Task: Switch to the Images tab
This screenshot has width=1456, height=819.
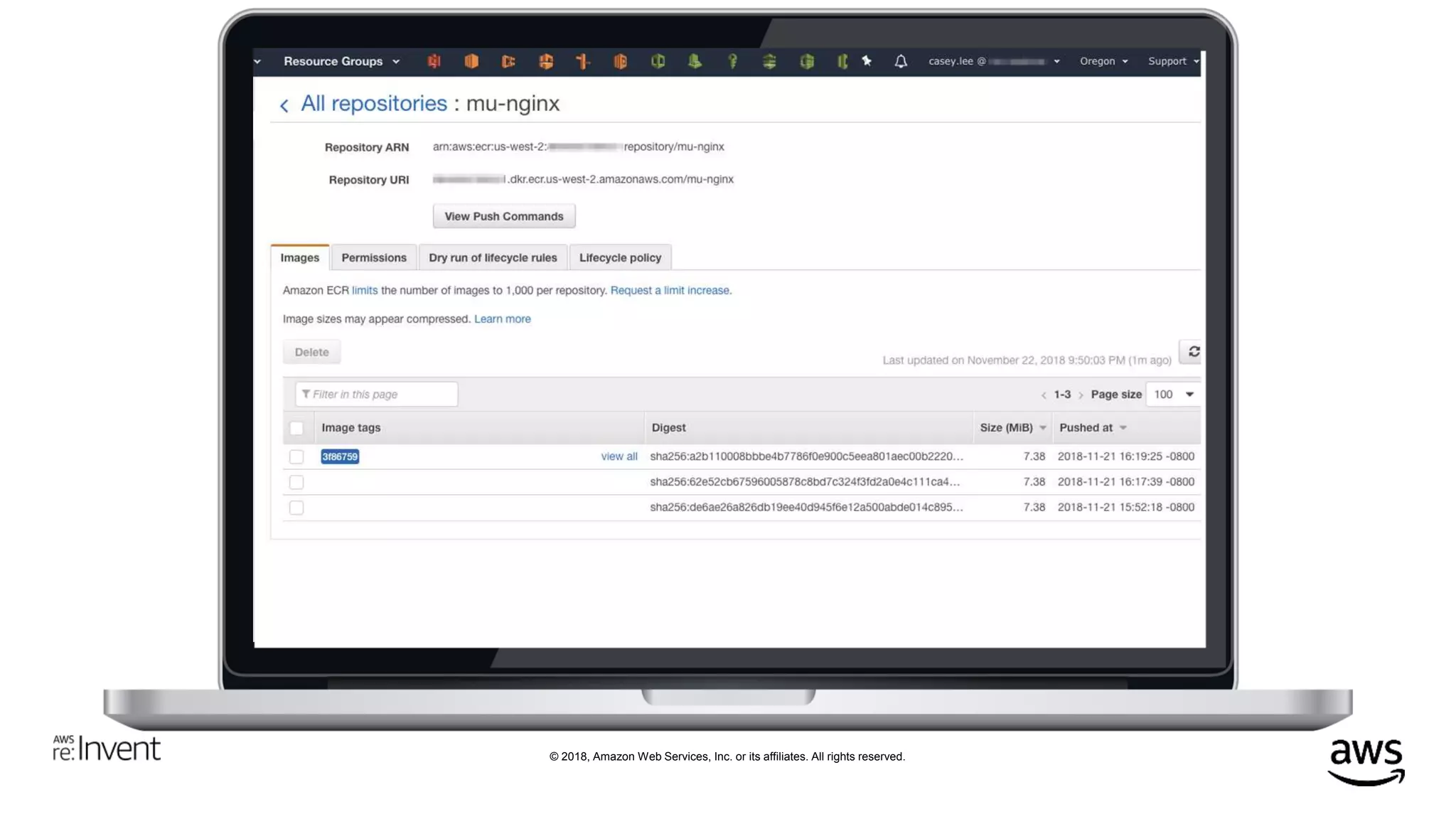Action: (x=300, y=257)
